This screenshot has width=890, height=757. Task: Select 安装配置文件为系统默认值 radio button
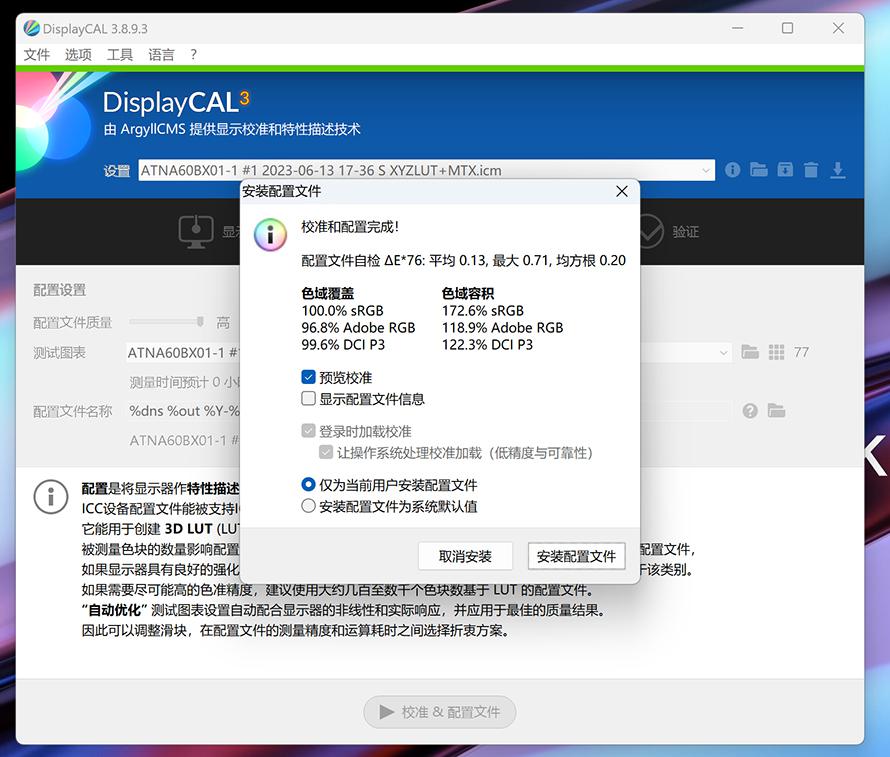308,506
